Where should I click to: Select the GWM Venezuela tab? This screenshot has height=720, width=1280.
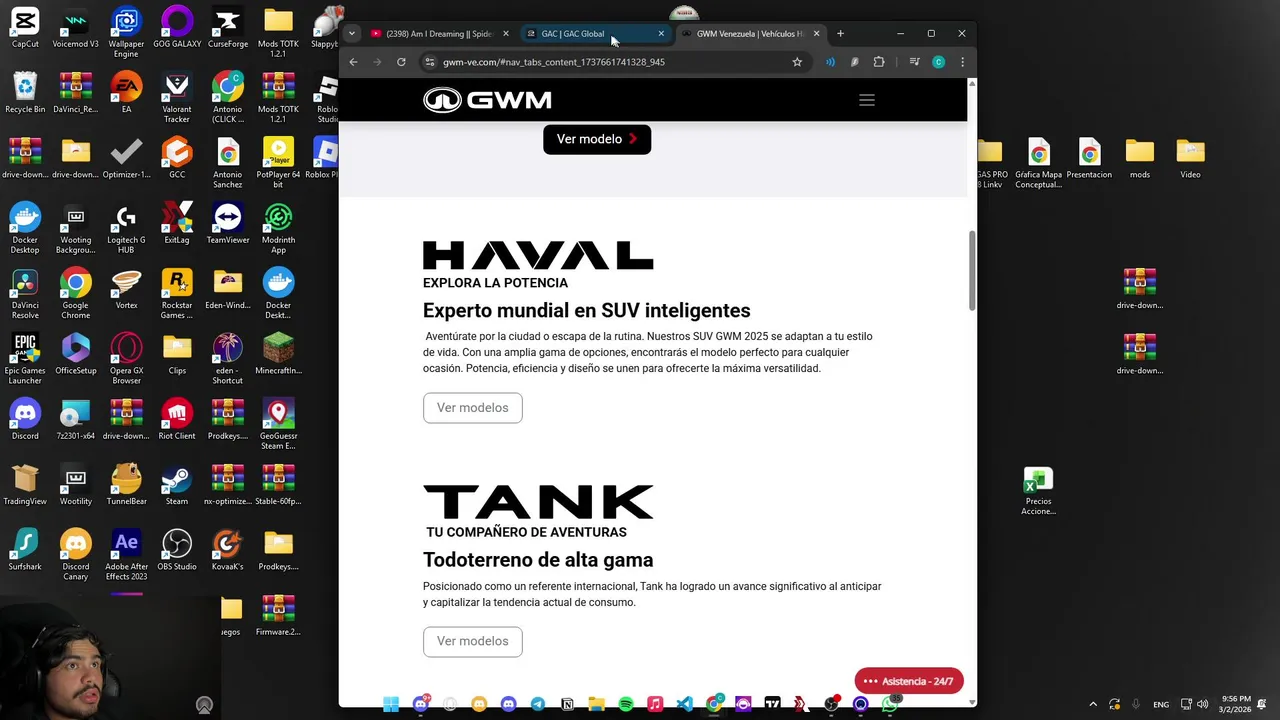751,34
